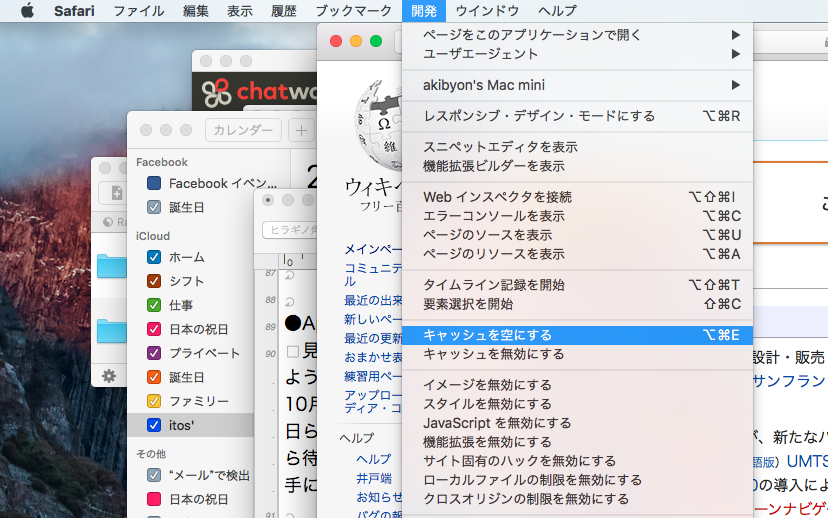Select 機能拡張ビルダーを表示
828x518 pixels.
coord(577,166)
